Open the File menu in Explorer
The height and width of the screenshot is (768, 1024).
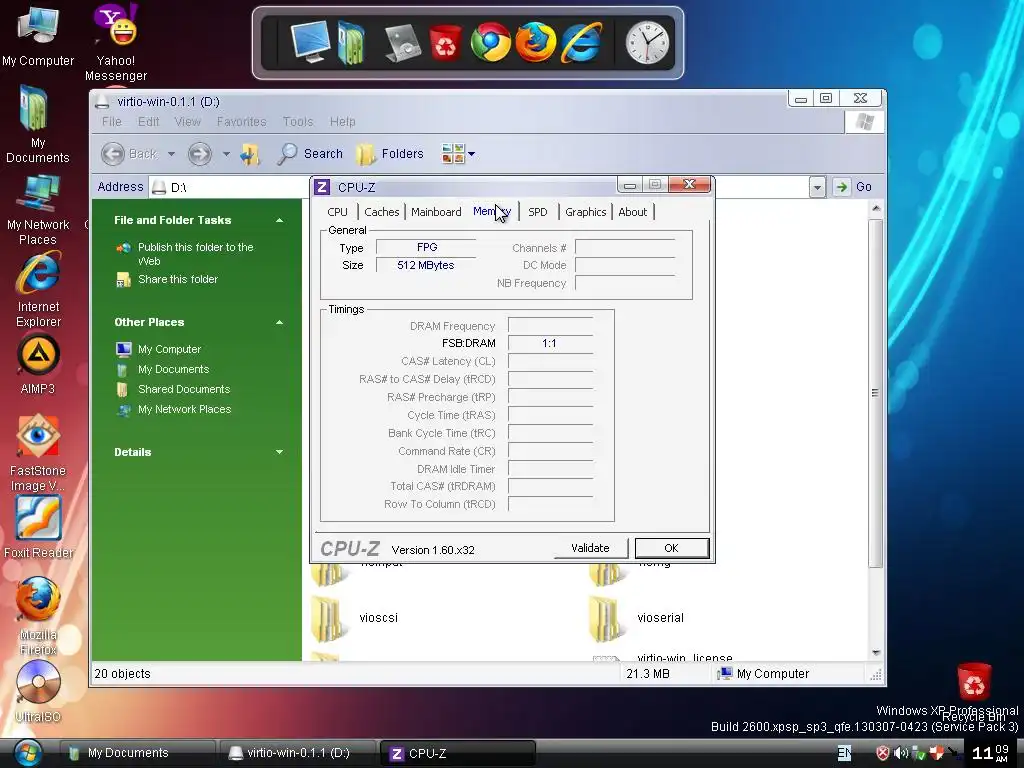[x=112, y=122]
